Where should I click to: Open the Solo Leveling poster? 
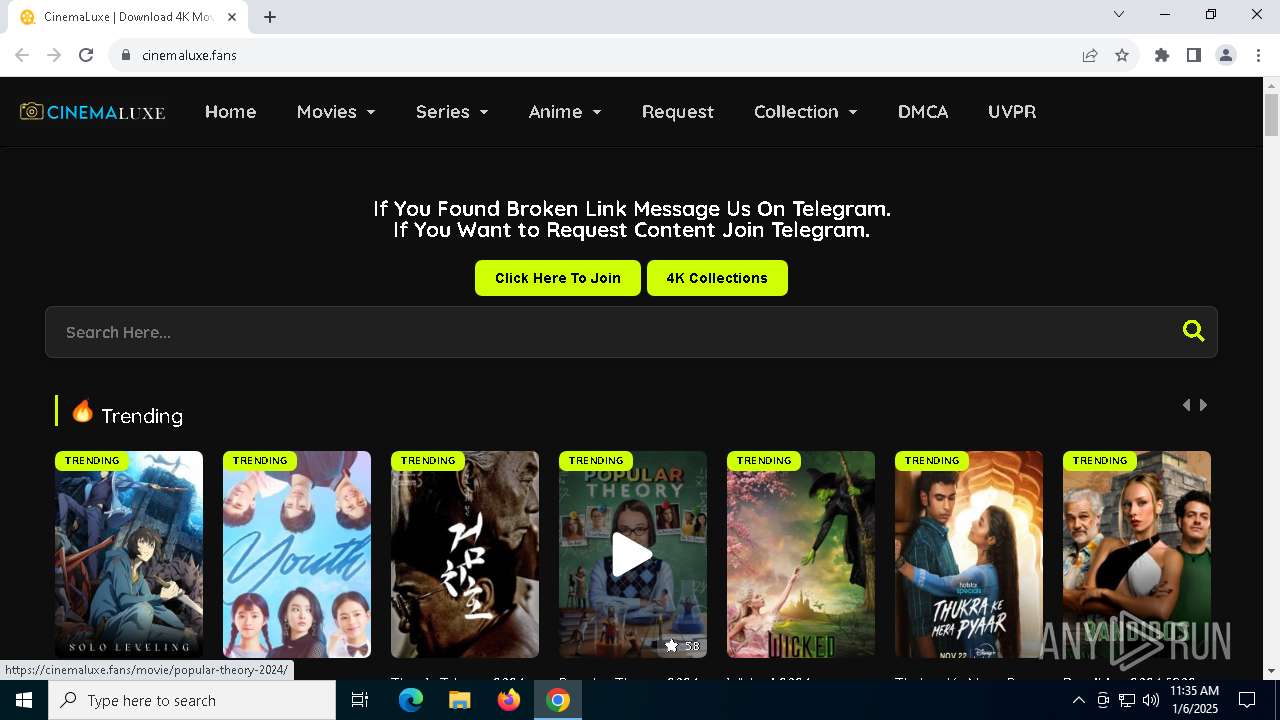click(129, 554)
